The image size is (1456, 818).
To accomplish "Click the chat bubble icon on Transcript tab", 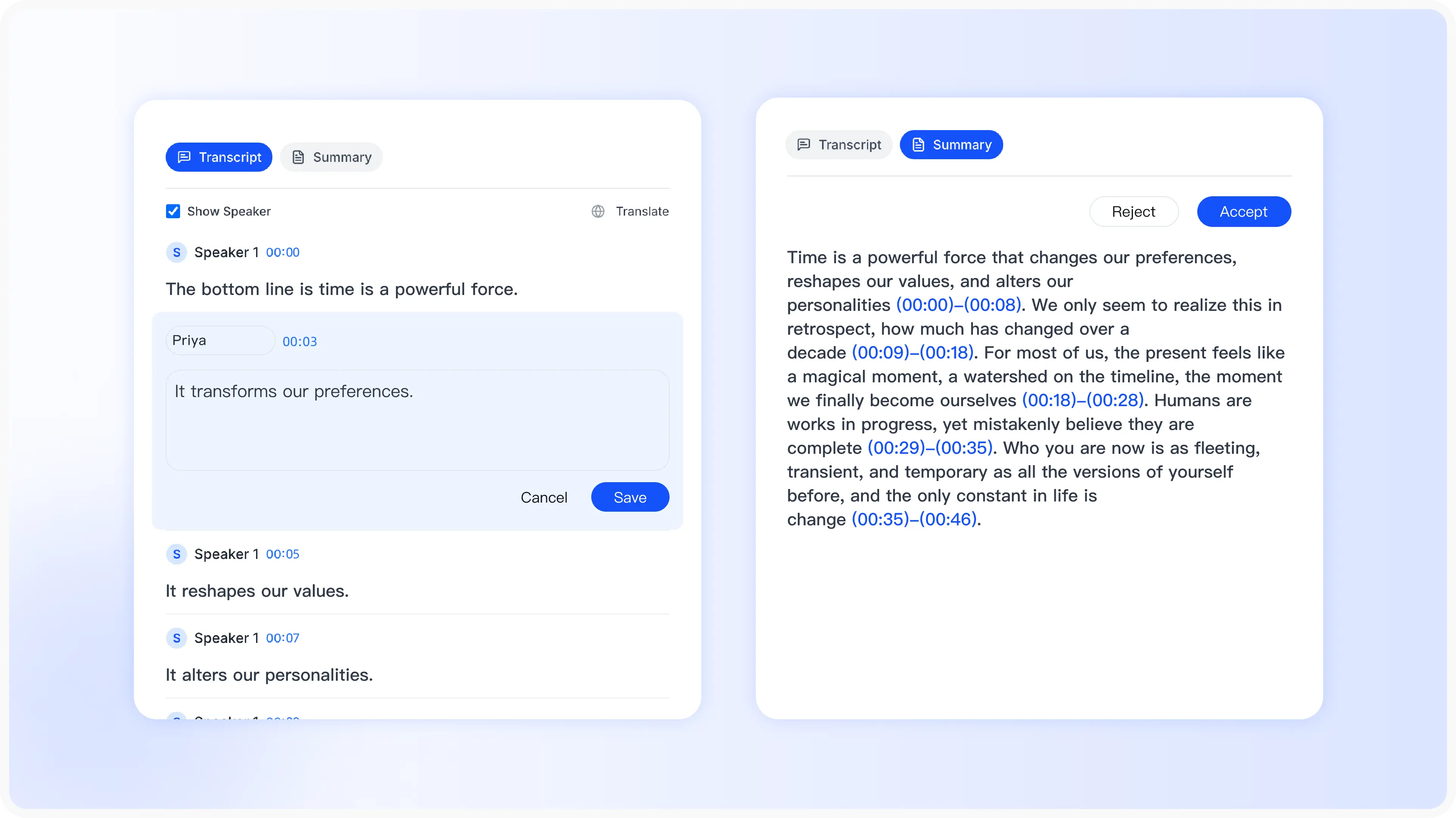I will click(x=184, y=157).
